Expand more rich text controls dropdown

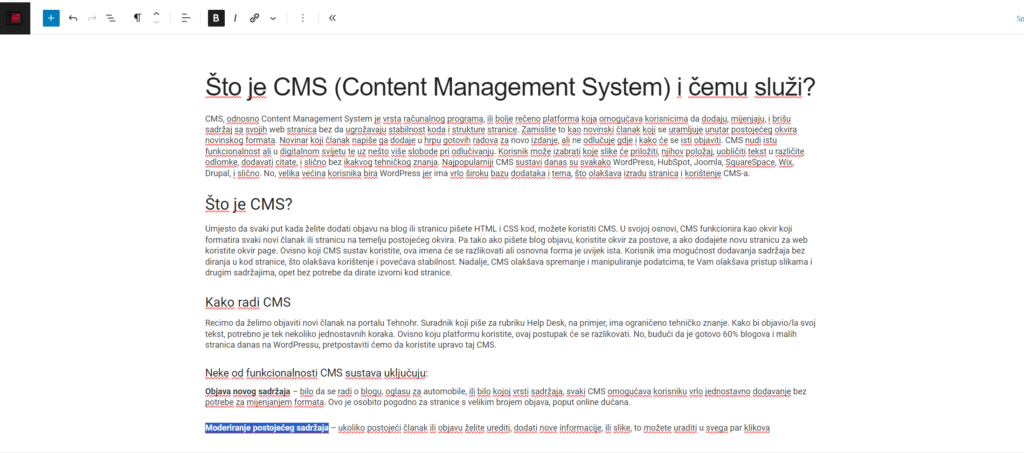click(x=273, y=18)
